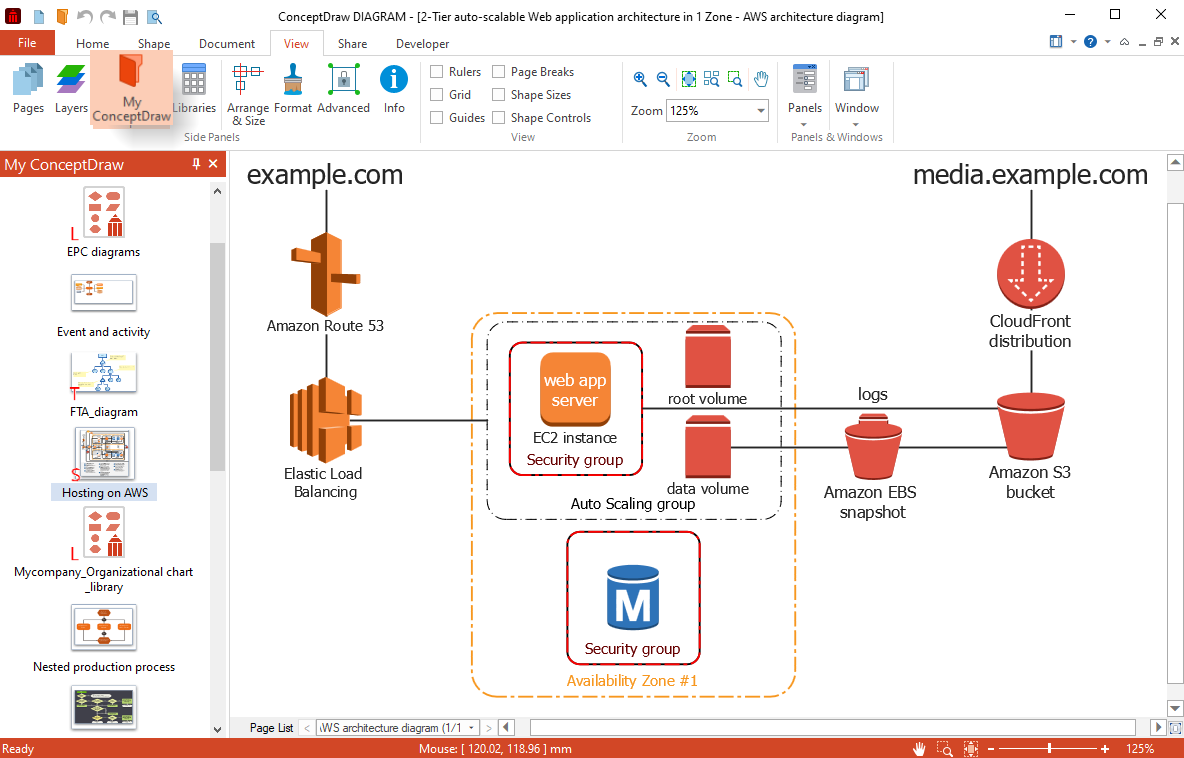Open the Libraries side panel
The image size is (1184, 758).
pyautogui.click(x=194, y=89)
